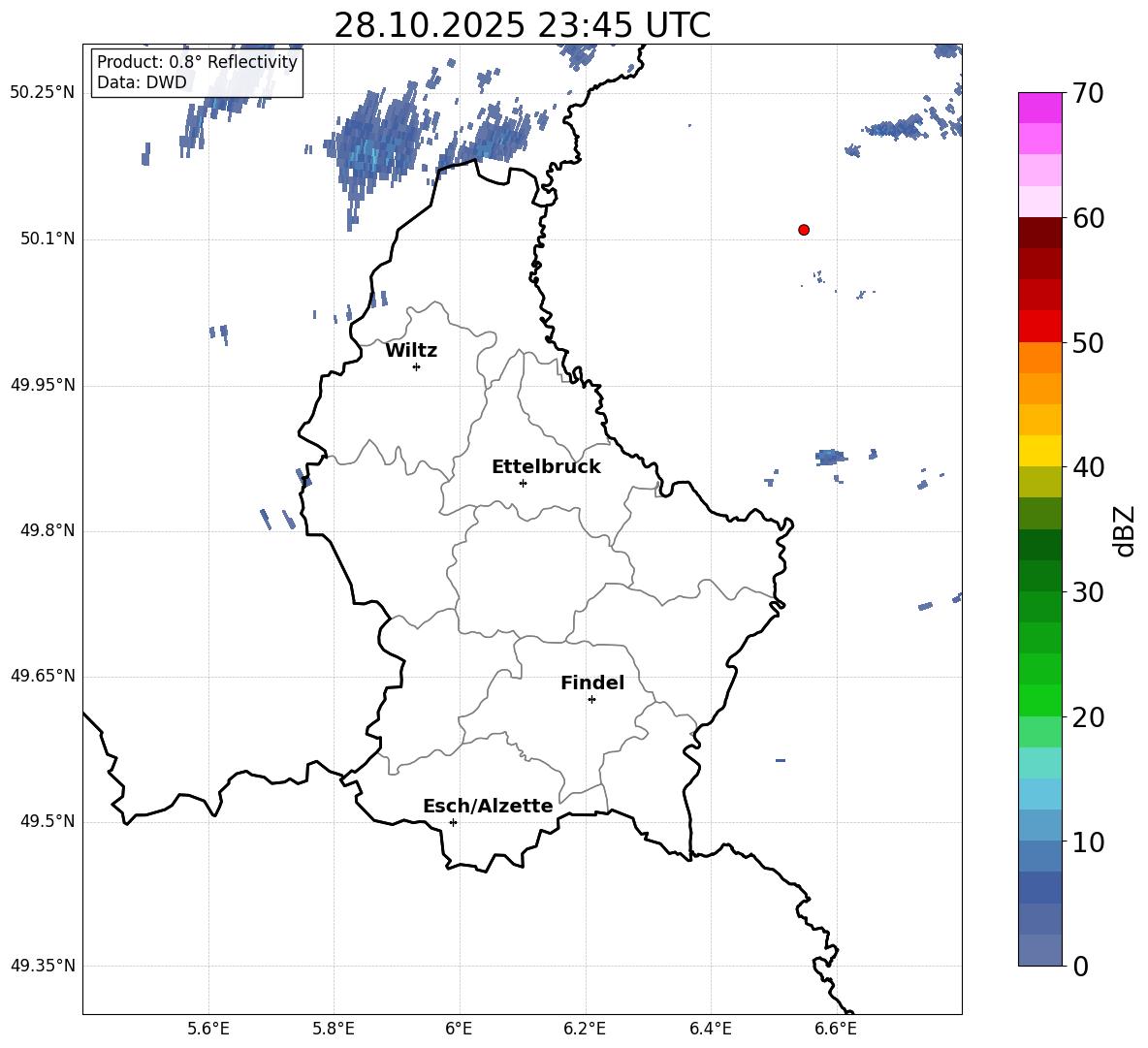Click the Findel location label
1148x1048 pixels.
[x=592, y=683]
